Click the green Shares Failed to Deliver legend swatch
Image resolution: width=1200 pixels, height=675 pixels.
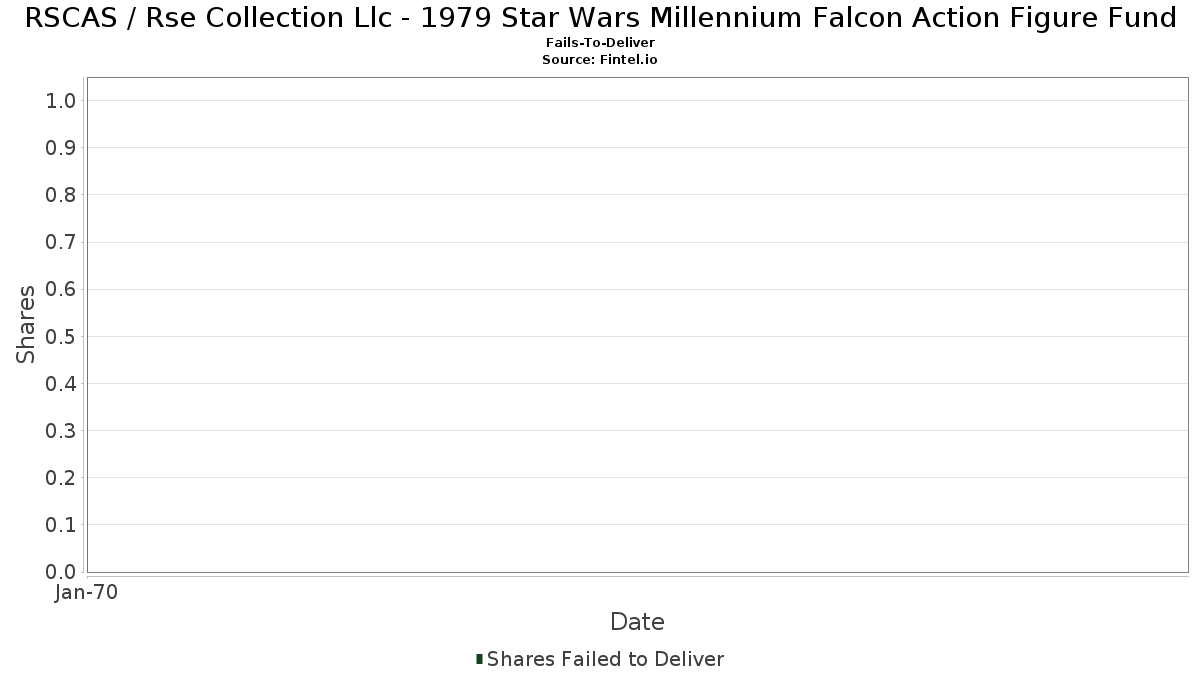coord(480,659)
